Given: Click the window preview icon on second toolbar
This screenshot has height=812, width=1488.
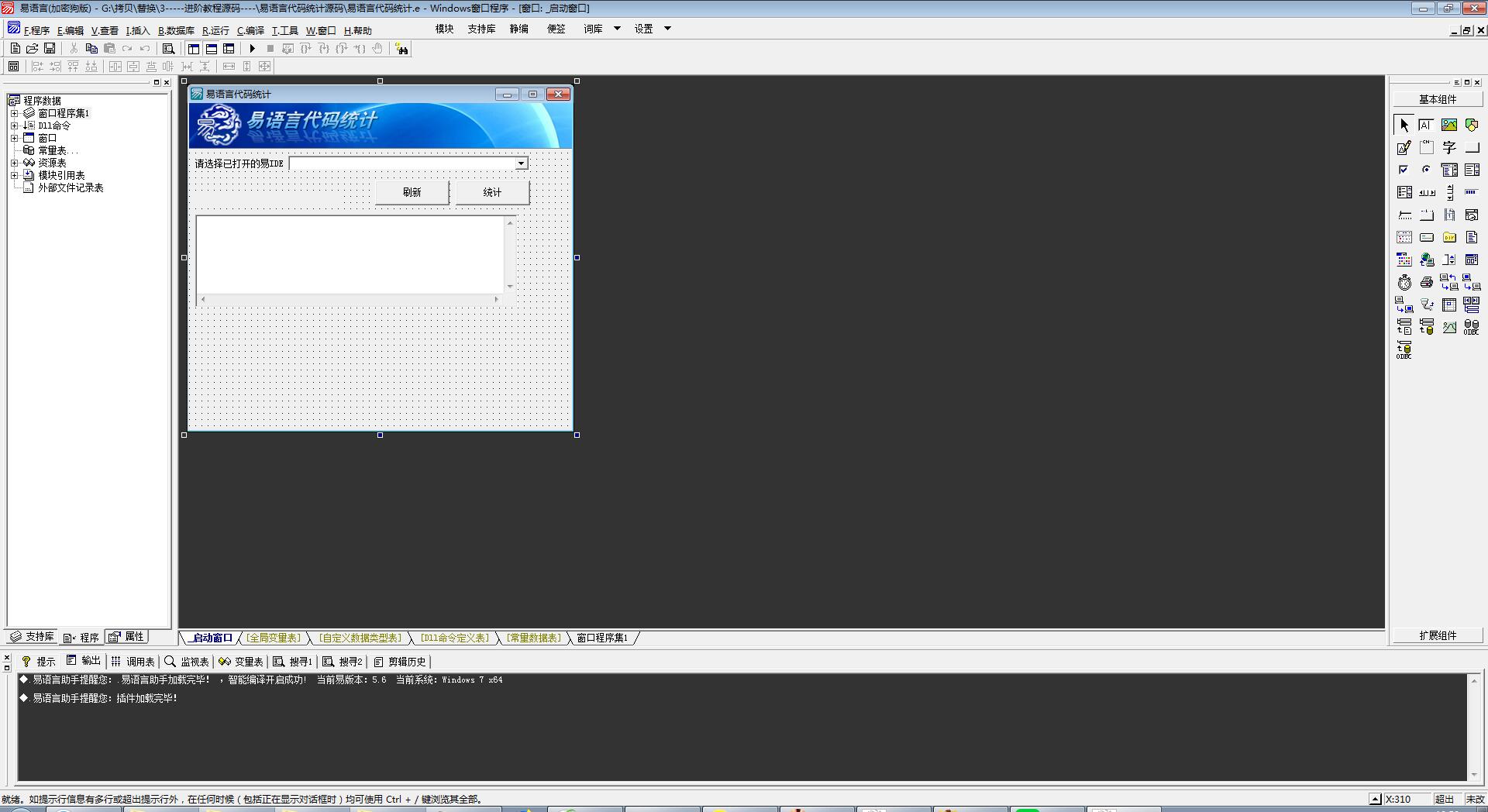Looking at the screenshot, I should pyautogui.click(x=13, y=67).
